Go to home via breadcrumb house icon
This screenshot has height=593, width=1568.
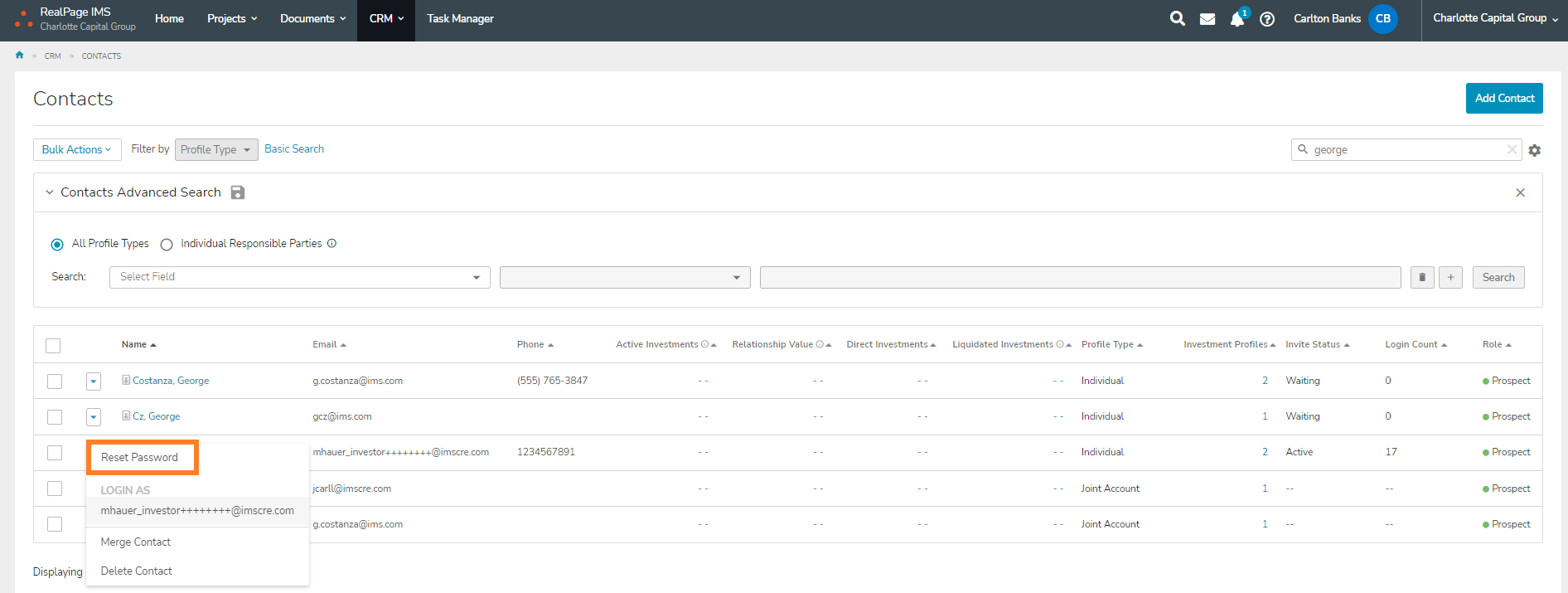[20, 56]
